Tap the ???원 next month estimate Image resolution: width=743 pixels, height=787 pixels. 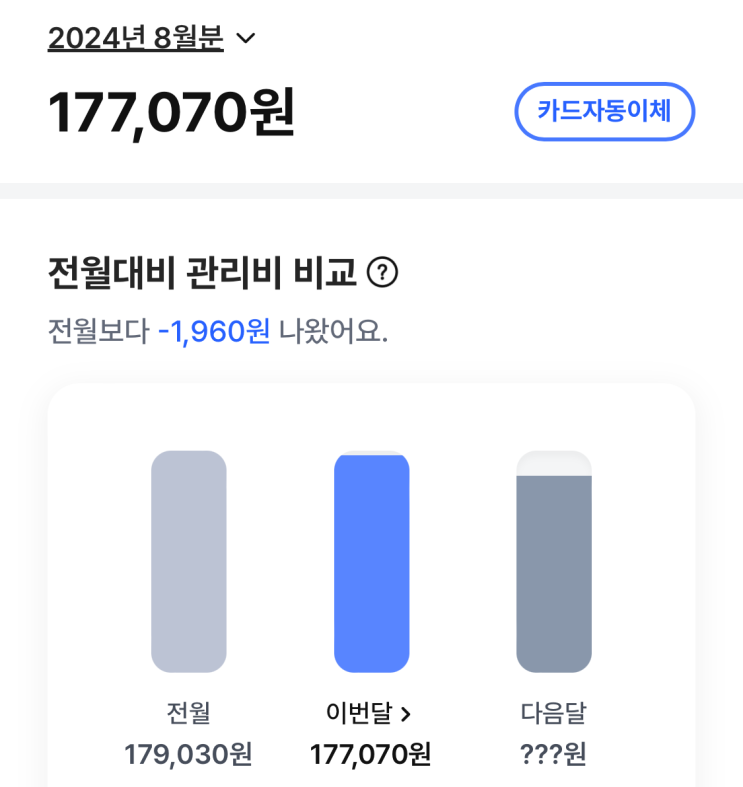click(553, 754)
